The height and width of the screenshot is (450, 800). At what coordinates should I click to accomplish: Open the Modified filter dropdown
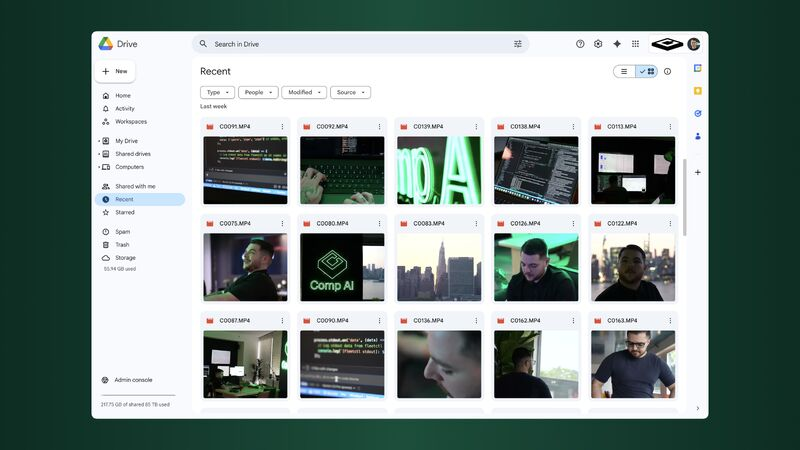(304, 92)
